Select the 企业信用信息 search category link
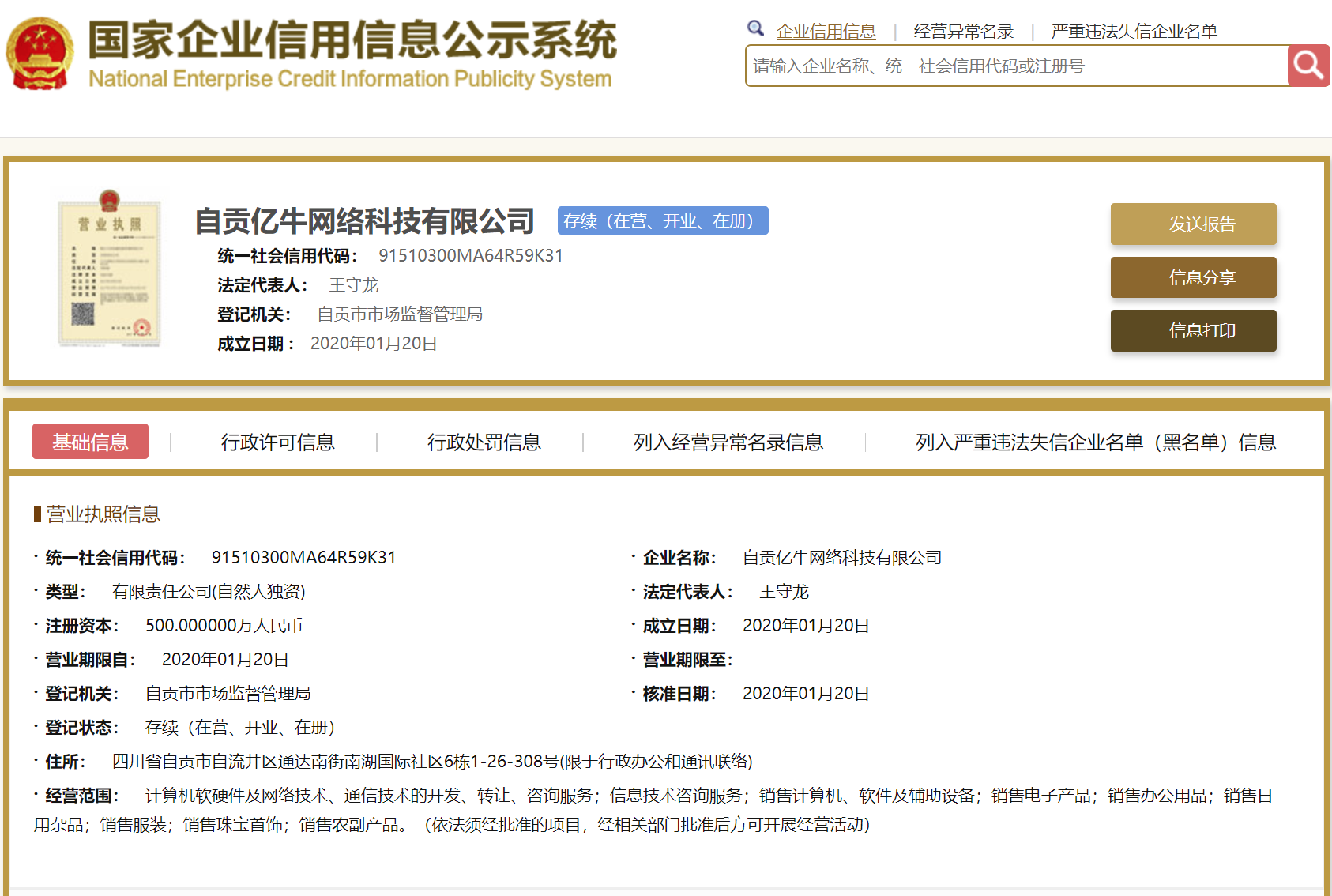The image size is (1332, 896). click(826, 32)
